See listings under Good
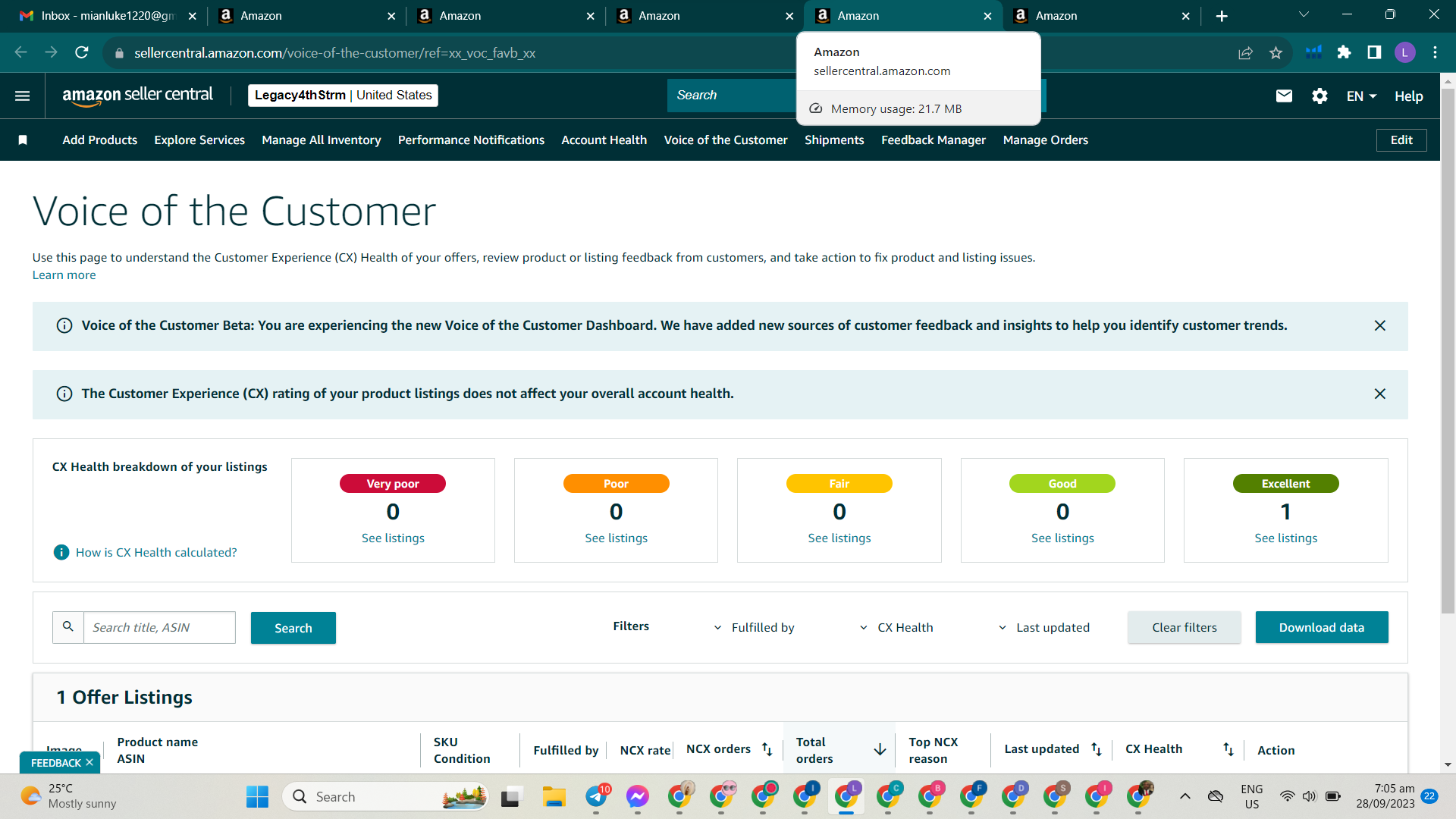 1062,538
